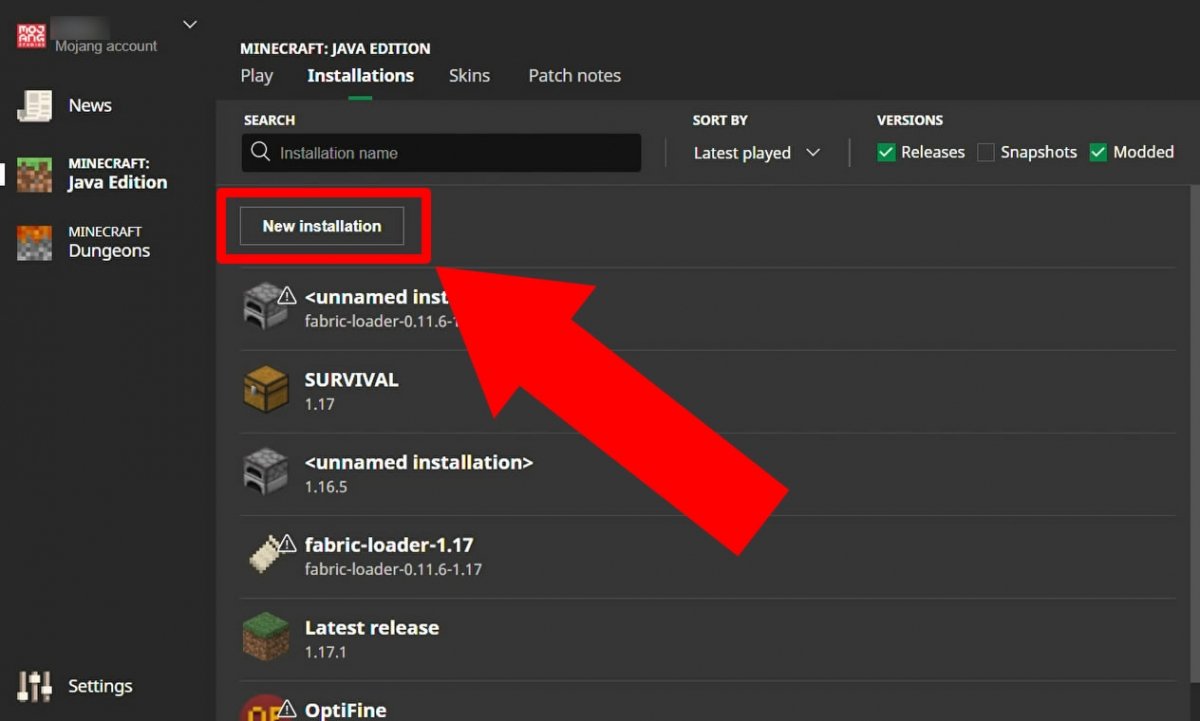The height and width of the screenshot is (721, 1200).
Task: Click the 1.16.5 unnamed installation furnace icon
Action: pos(265,472)
